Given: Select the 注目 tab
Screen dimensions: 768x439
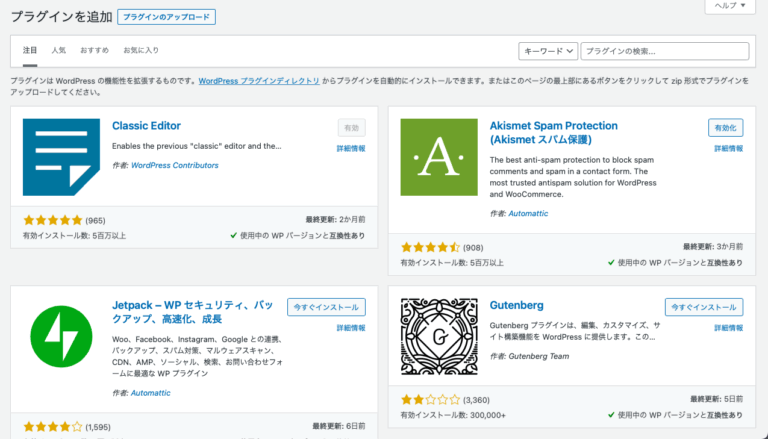Looking at the screenshot, I should click(30, 50).
